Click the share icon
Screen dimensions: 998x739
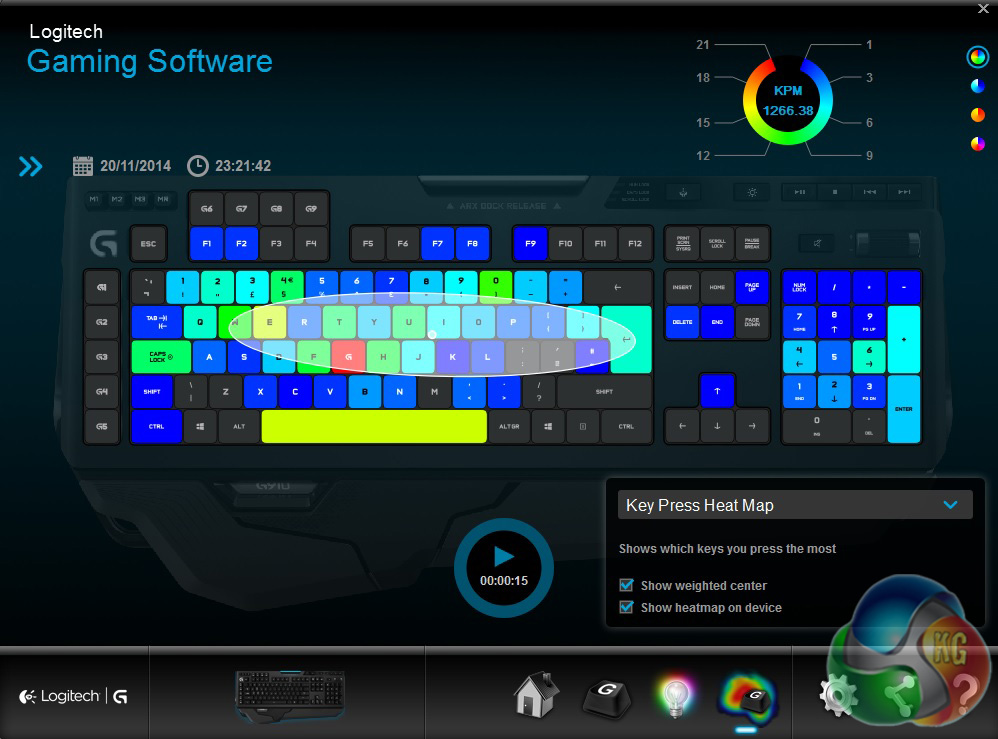[901, 696]
